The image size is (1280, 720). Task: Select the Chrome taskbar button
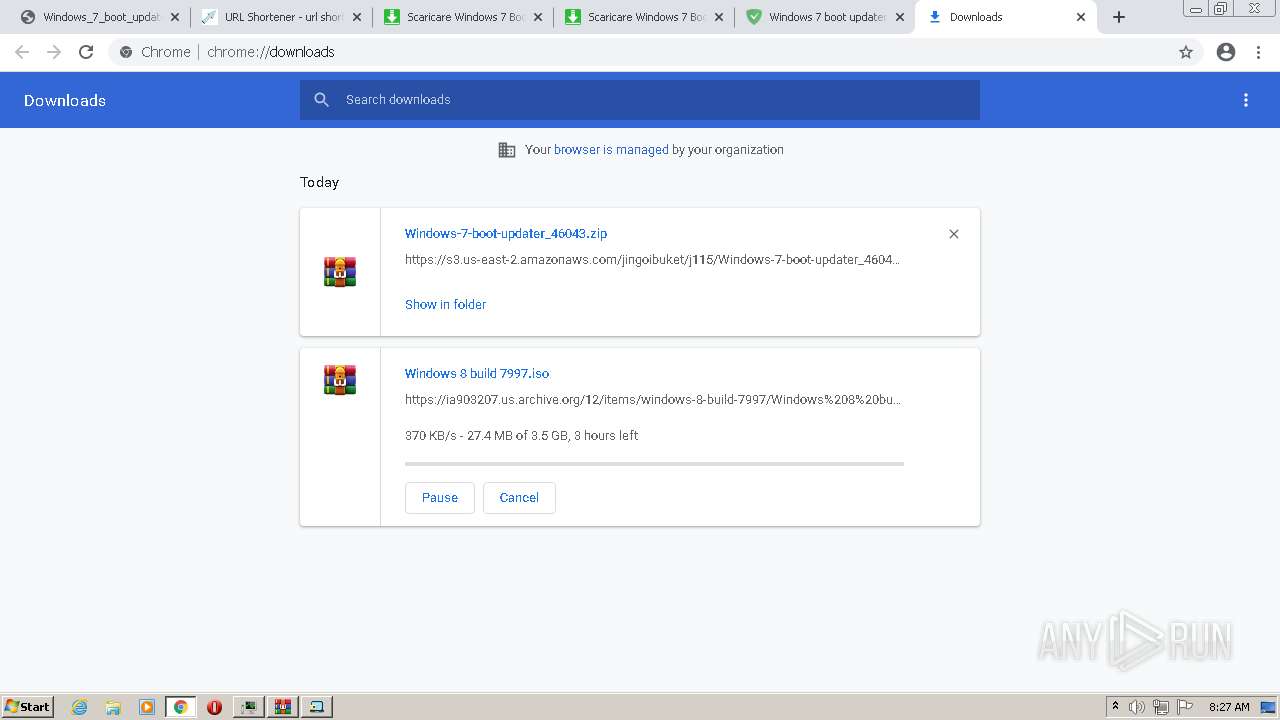point(181,707)
